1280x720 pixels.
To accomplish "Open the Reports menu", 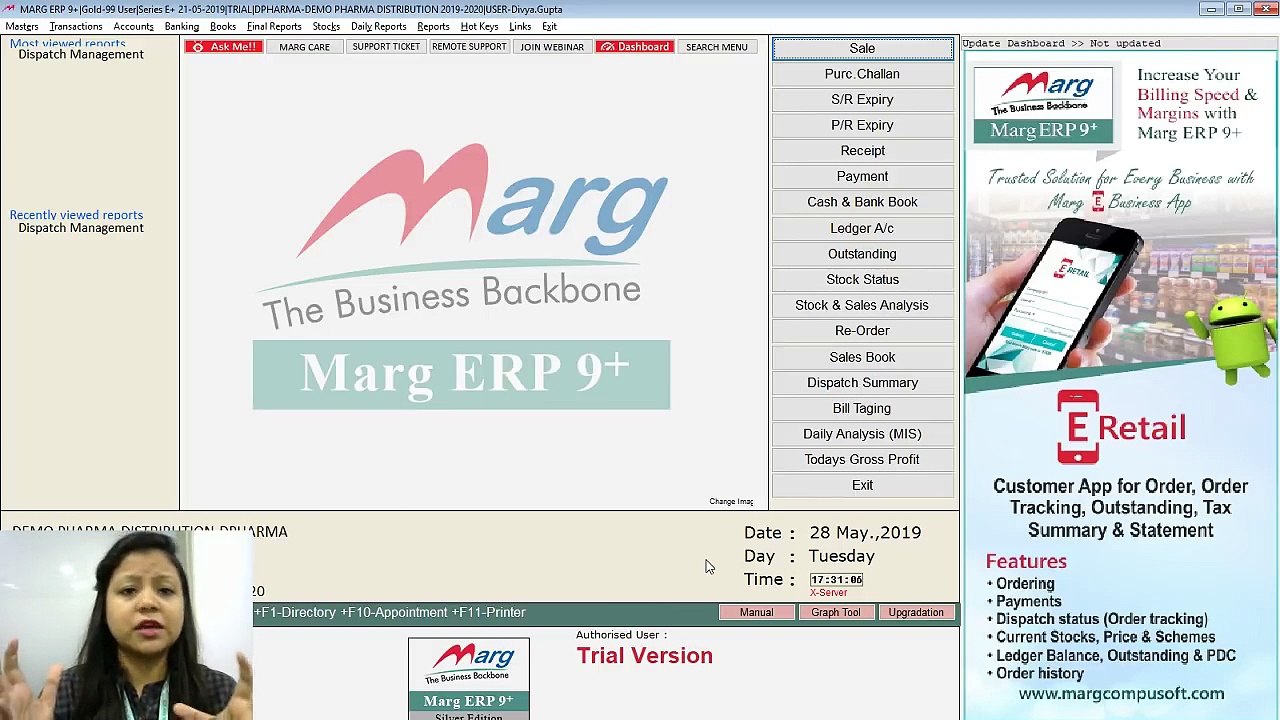I will [433, 26].
